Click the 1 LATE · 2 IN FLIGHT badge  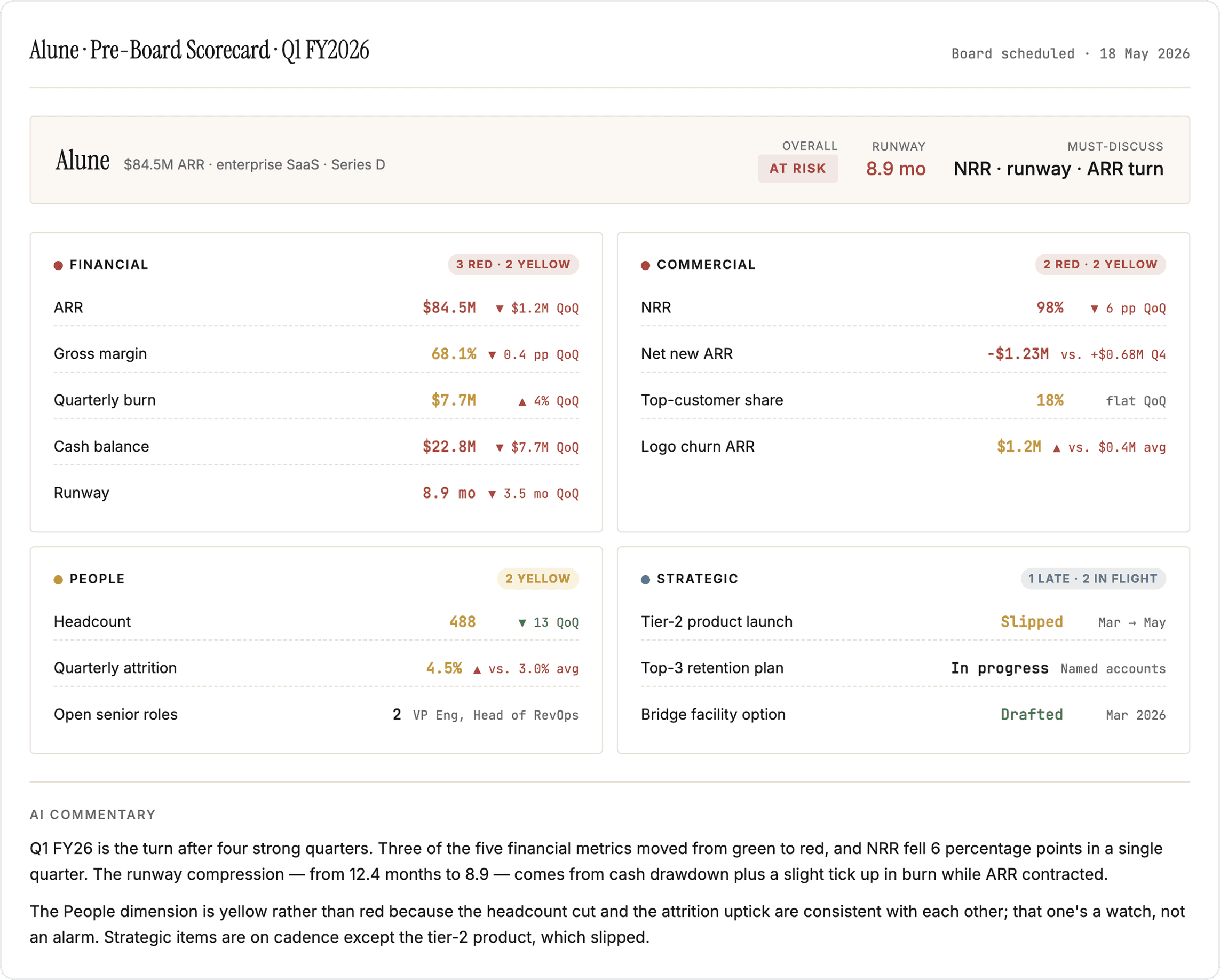coord(1093,578)
